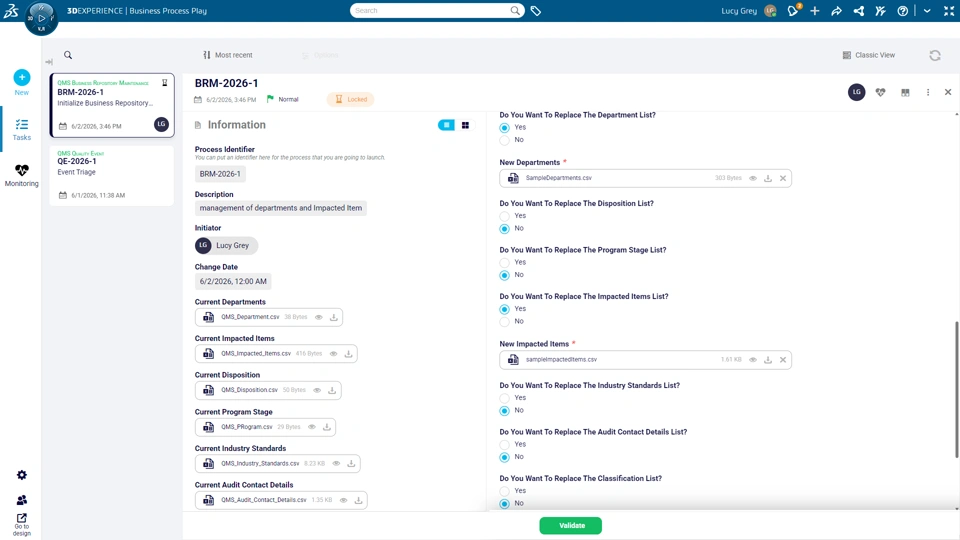Switch to Classic View
The height and width of the screenshot is (540, 960).
[868, 55]
